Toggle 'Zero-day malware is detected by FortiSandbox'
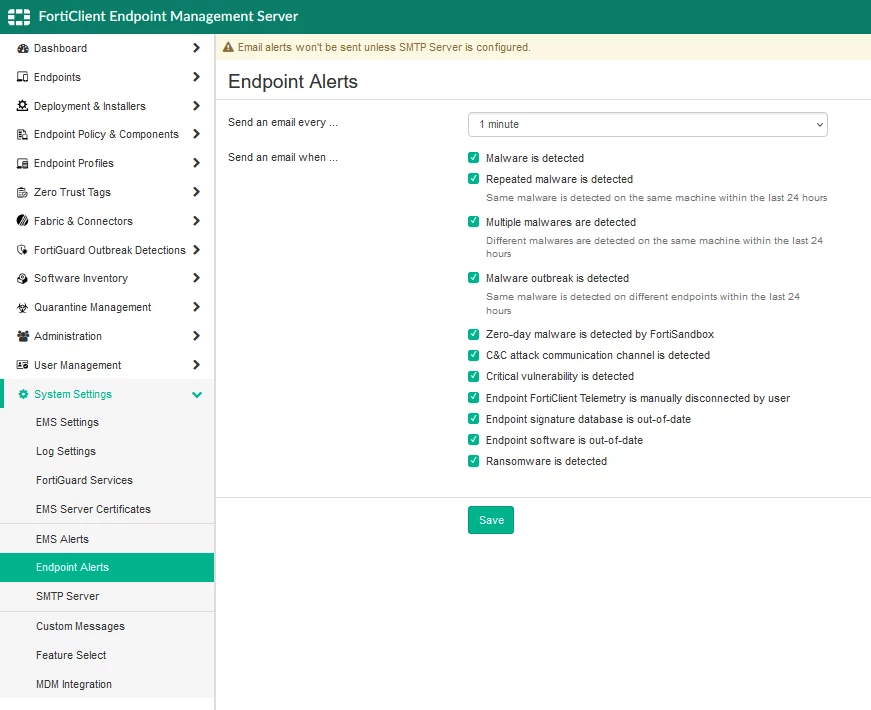 (473, 334)
